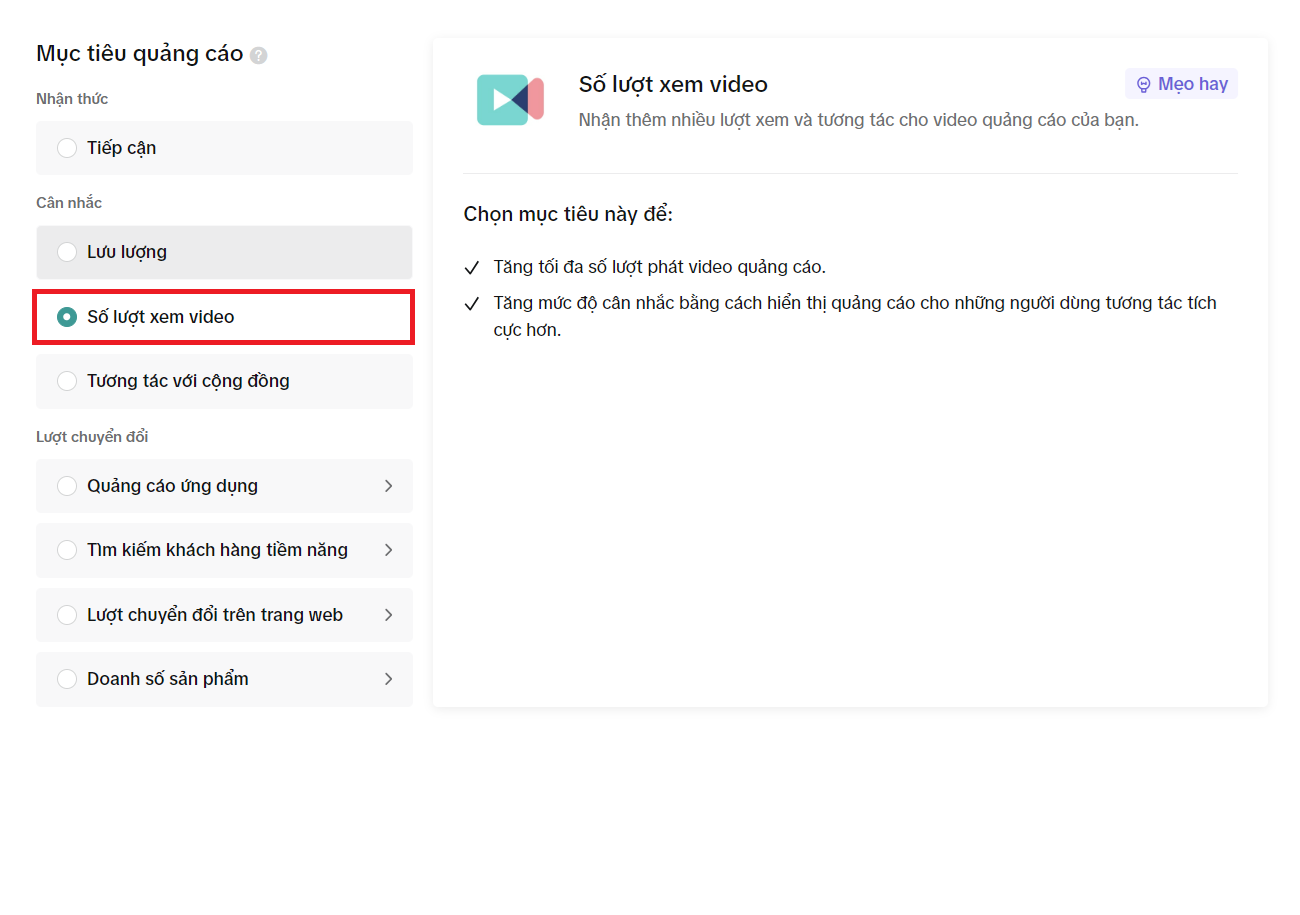Choose the Doanh số sản phẩm radio
Viewport: 1300px width, 915px height.
pyautogui.click(x=67, y=679)
